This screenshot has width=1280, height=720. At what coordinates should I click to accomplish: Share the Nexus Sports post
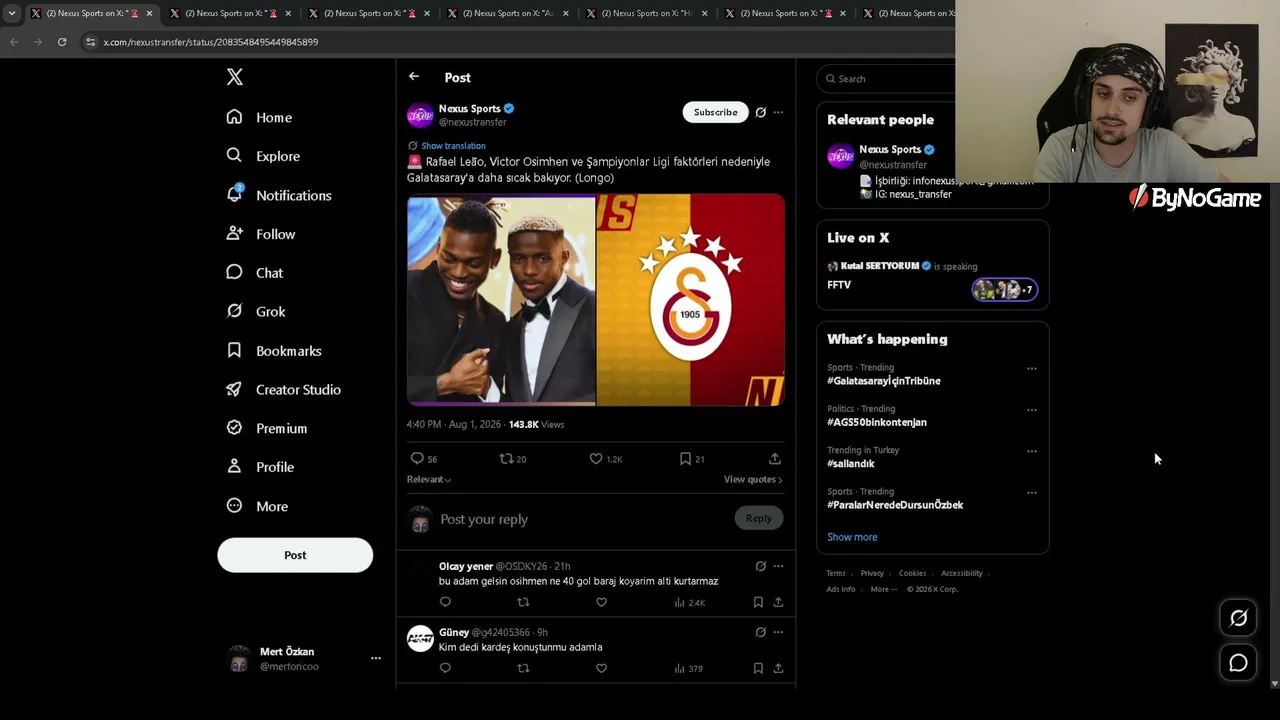pyautogui.click(x=775, y=459)
